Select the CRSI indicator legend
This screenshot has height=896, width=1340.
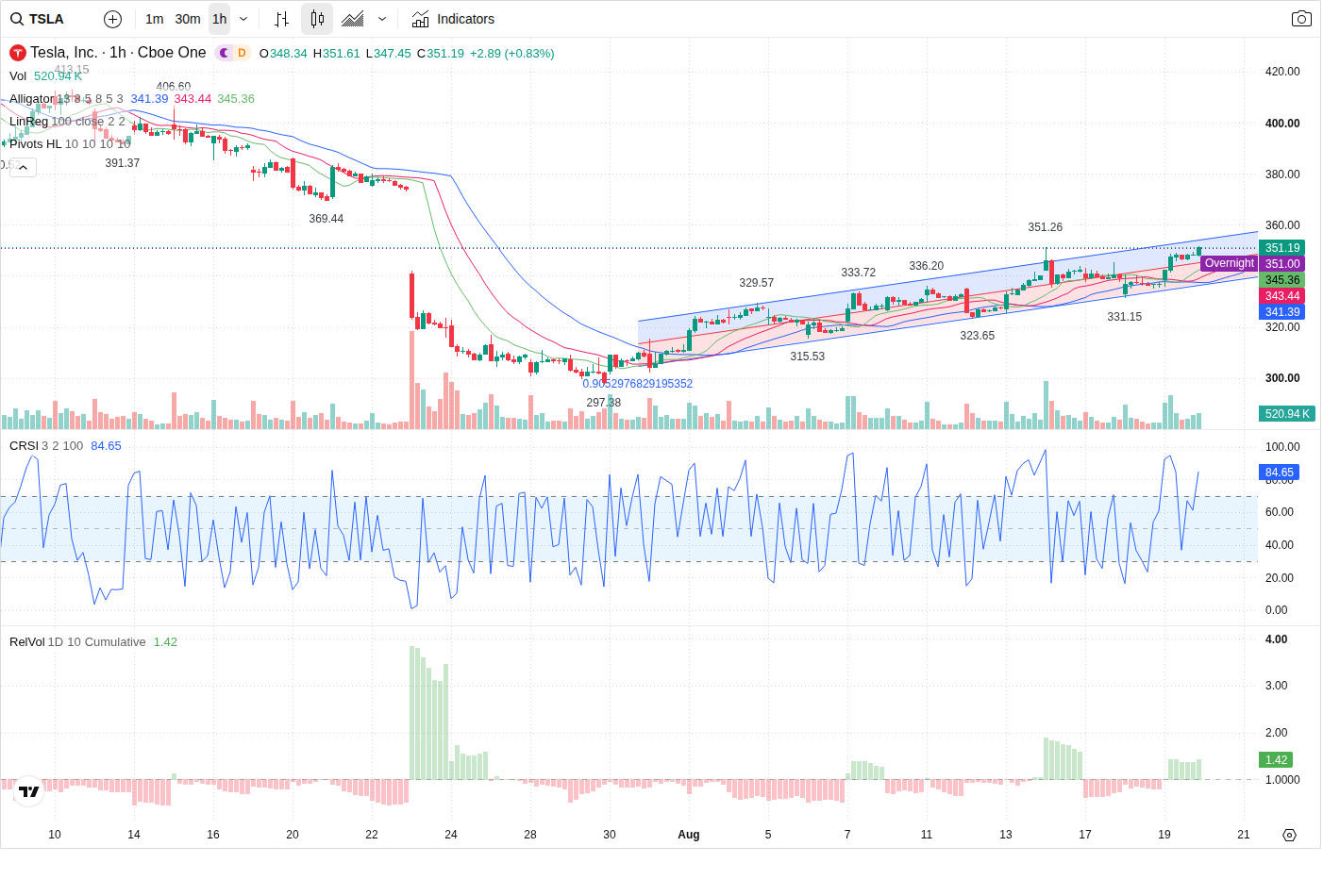pos(24,446)
